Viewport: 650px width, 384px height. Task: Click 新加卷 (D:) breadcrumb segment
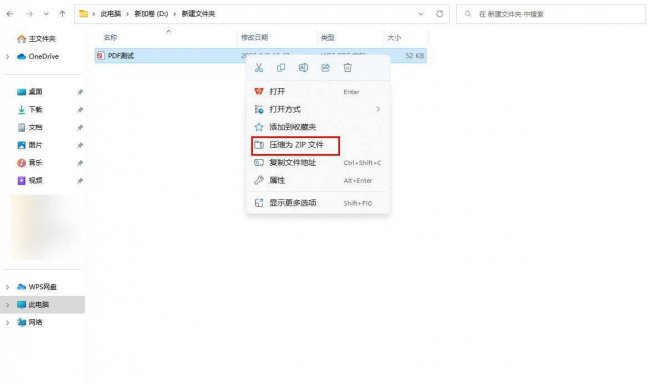151,14
